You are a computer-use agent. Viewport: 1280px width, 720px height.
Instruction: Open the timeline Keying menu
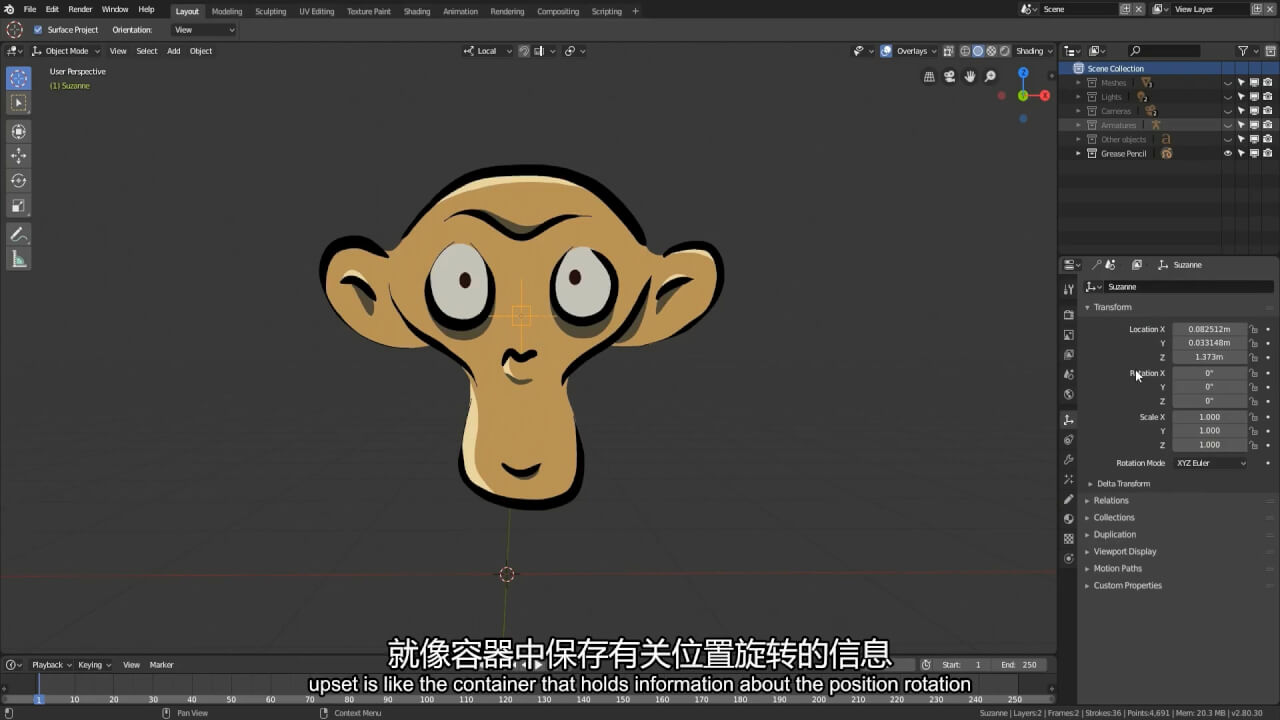tap(93, 665)
